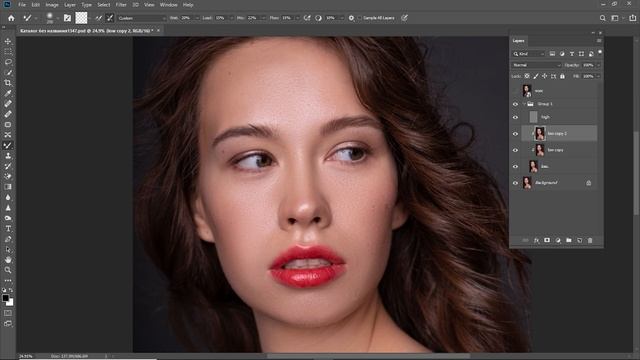Select the Crop tool
This screenshot has width=640, height=360.
(8, 83)
